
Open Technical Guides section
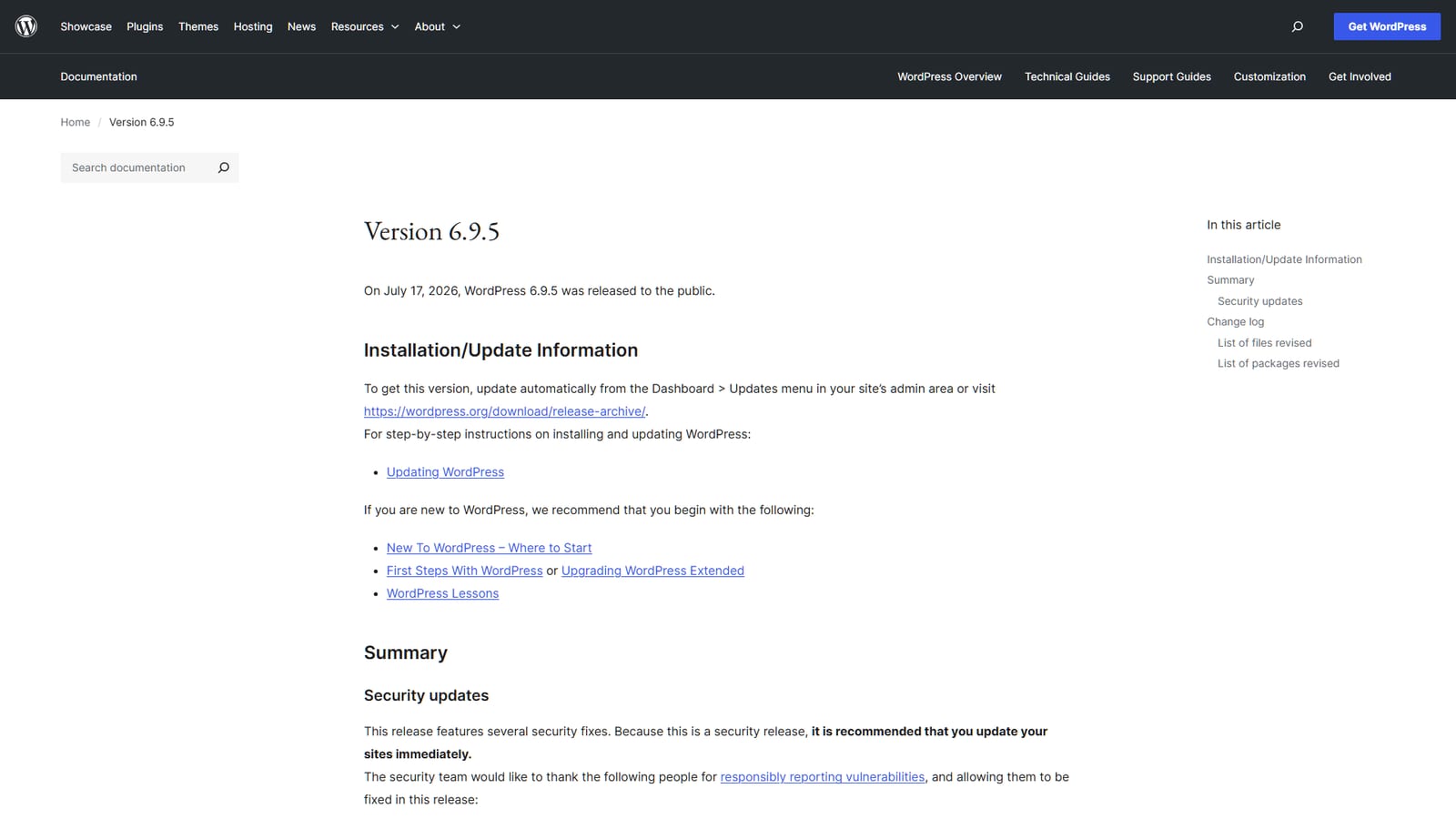point(1067,76)
